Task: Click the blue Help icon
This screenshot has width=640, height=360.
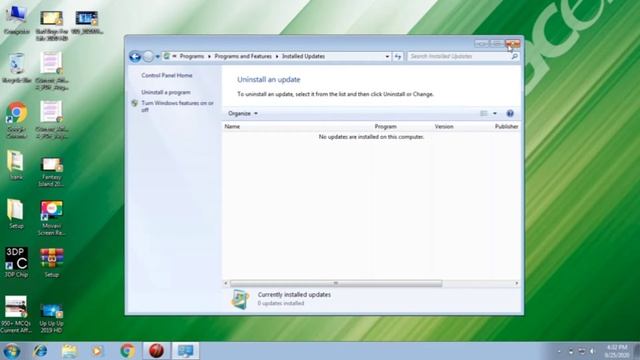Action: 510,113
